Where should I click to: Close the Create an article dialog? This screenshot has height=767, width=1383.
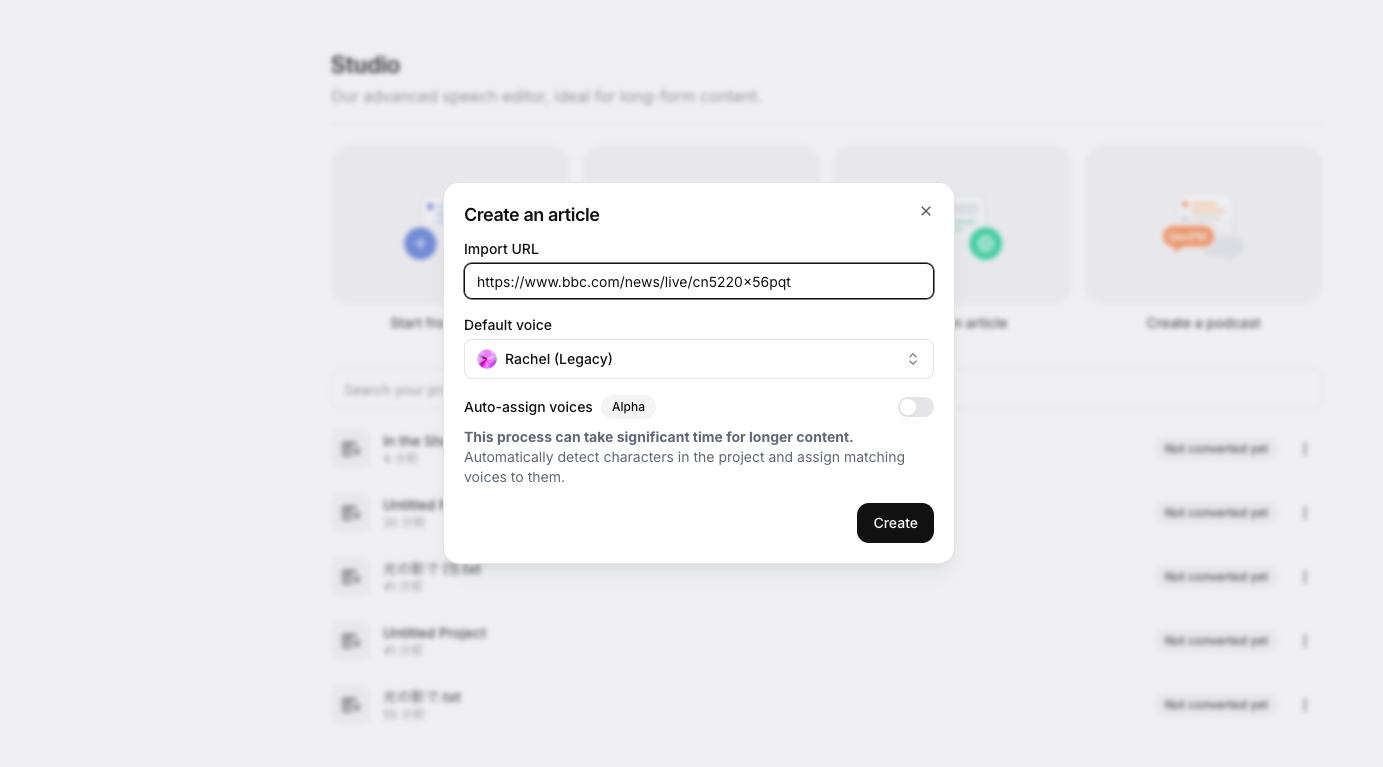click(x=926, y=211)
